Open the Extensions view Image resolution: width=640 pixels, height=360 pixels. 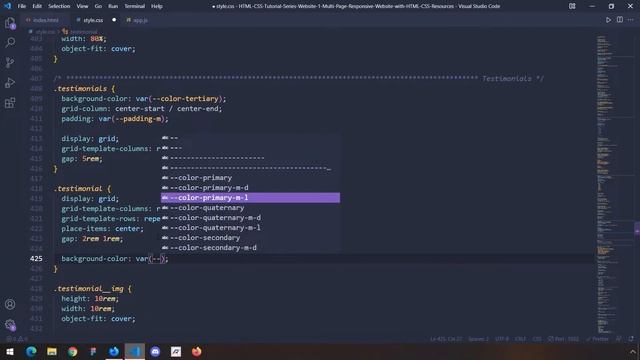(x=10, y=102)
